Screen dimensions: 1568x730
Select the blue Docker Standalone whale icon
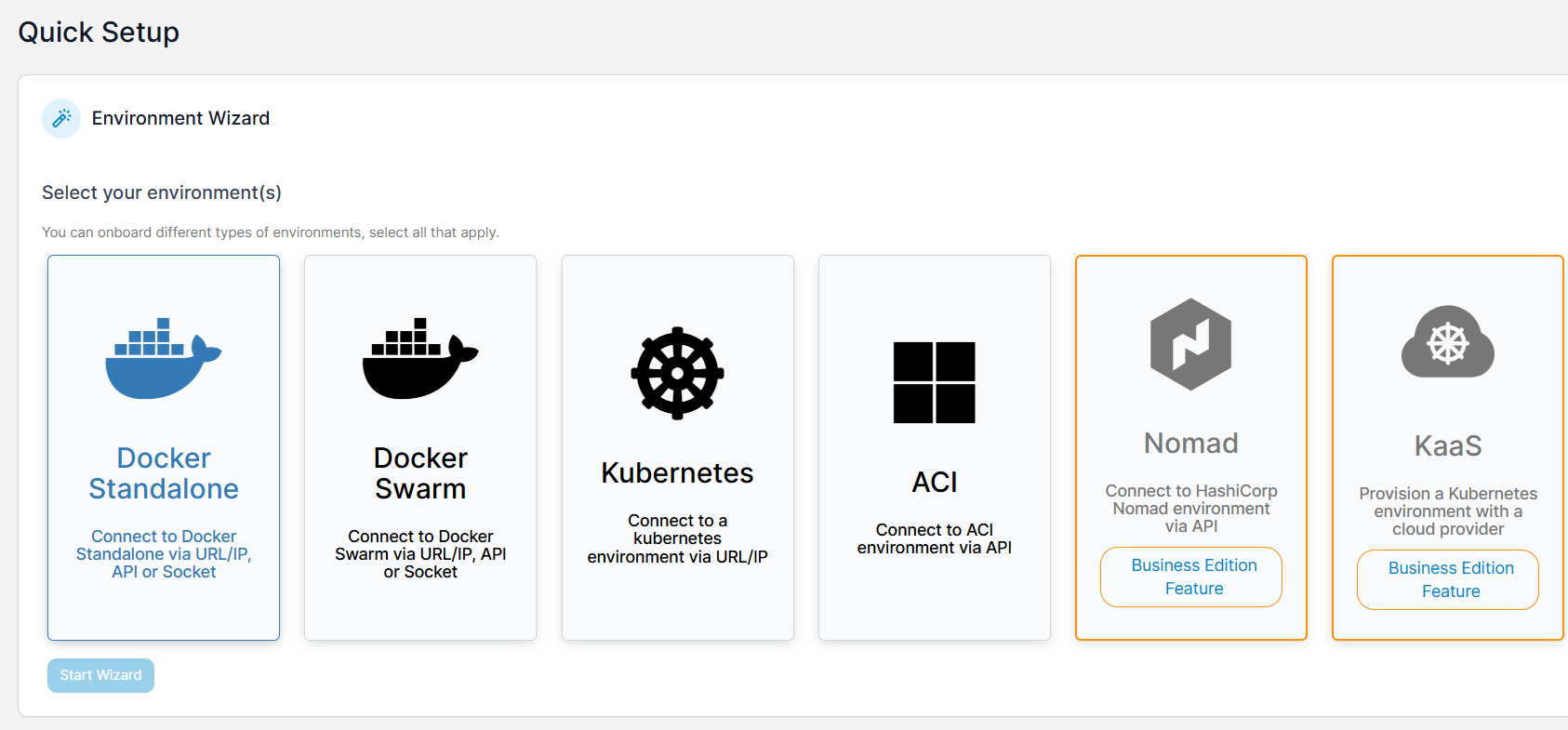click(164, 359)
